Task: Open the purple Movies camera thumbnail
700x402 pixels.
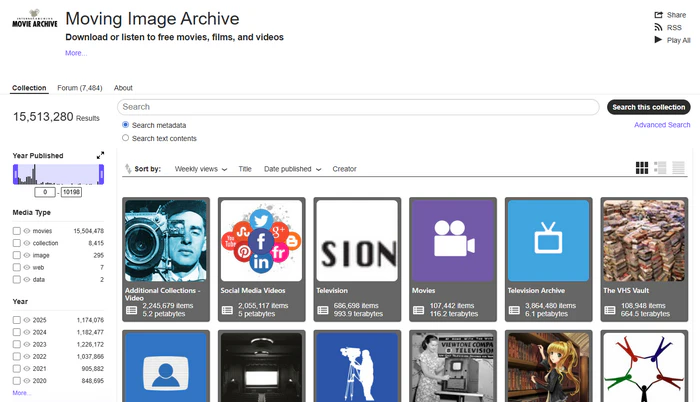Action: coord(453,240)
